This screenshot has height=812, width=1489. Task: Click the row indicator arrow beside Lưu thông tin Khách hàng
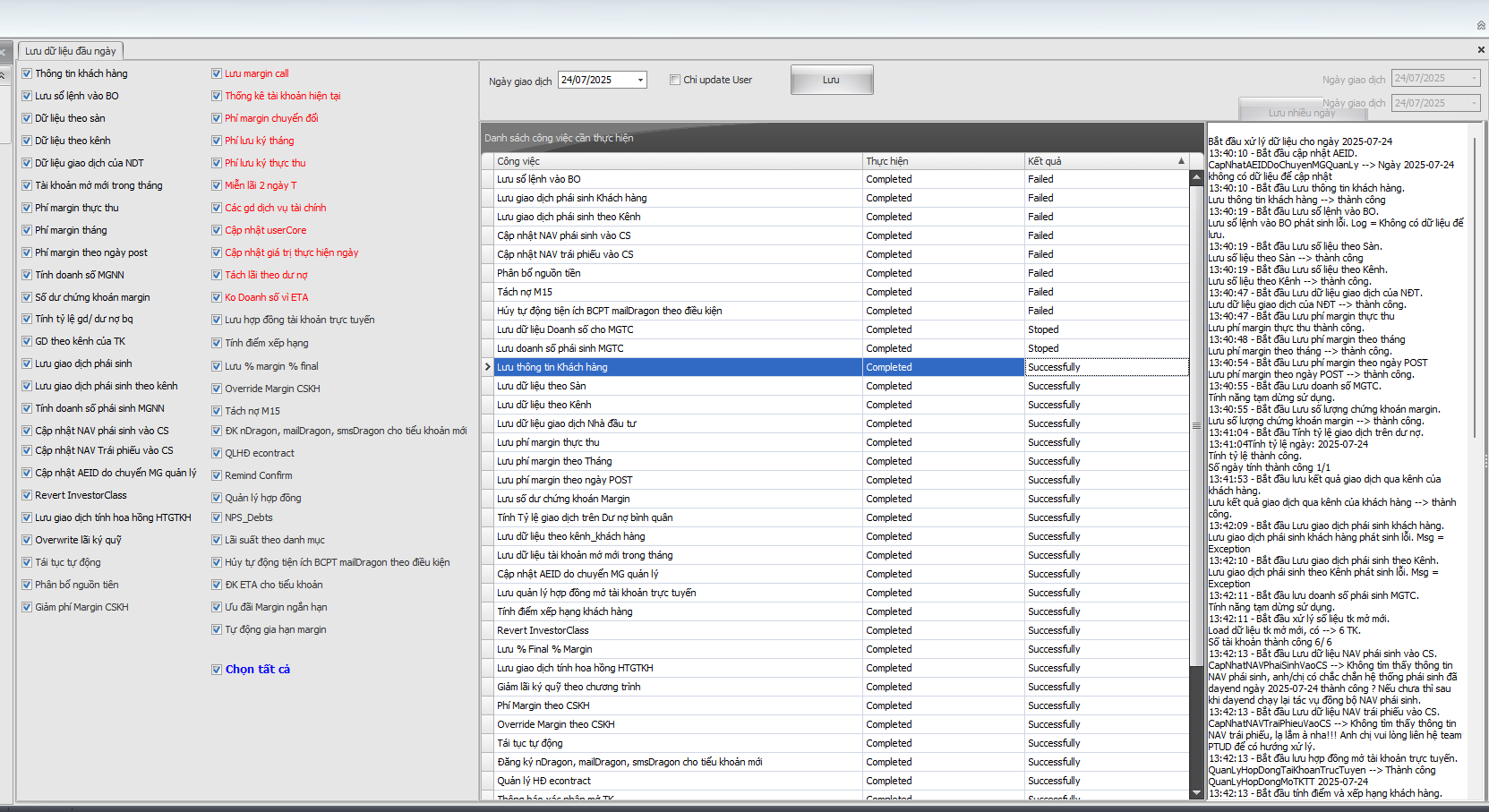(x=488, y=367)
